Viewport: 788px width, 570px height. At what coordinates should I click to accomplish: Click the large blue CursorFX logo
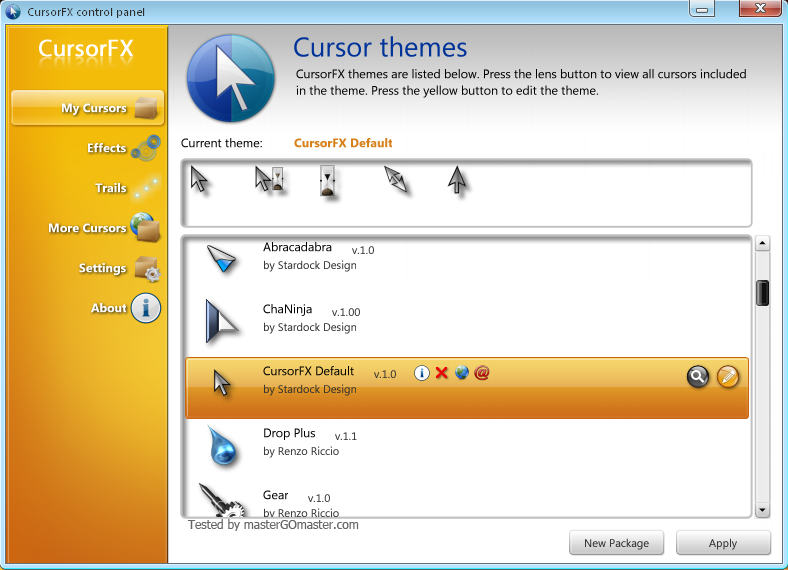point(231,78)
